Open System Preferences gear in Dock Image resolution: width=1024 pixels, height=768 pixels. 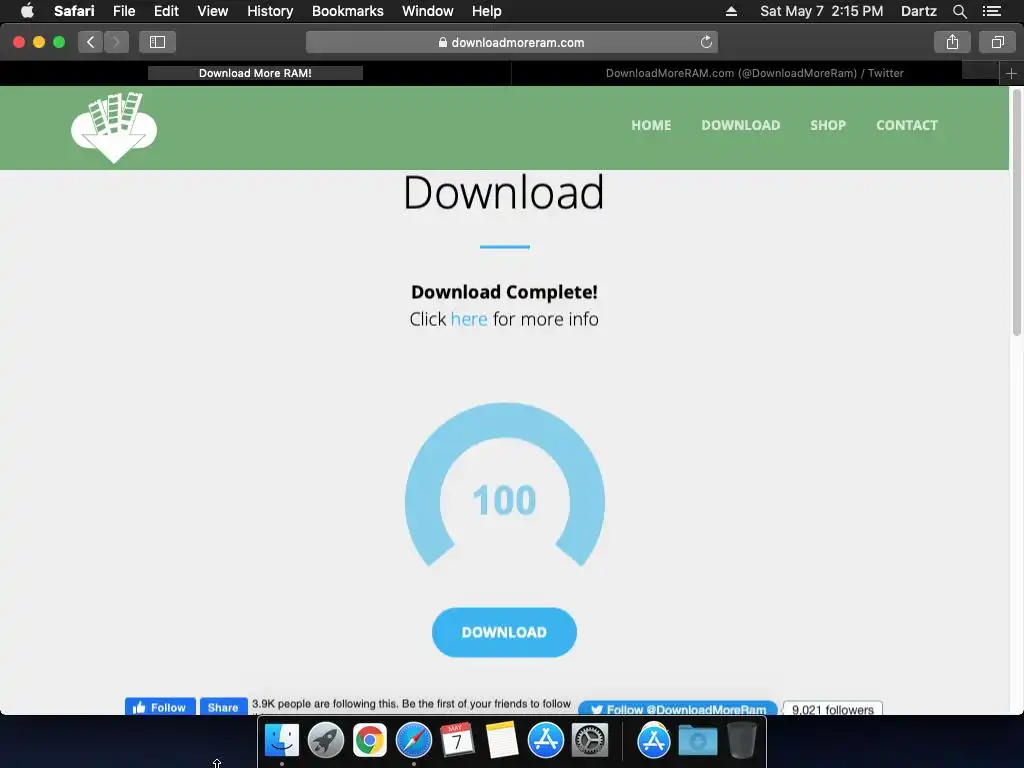[590, 740]
